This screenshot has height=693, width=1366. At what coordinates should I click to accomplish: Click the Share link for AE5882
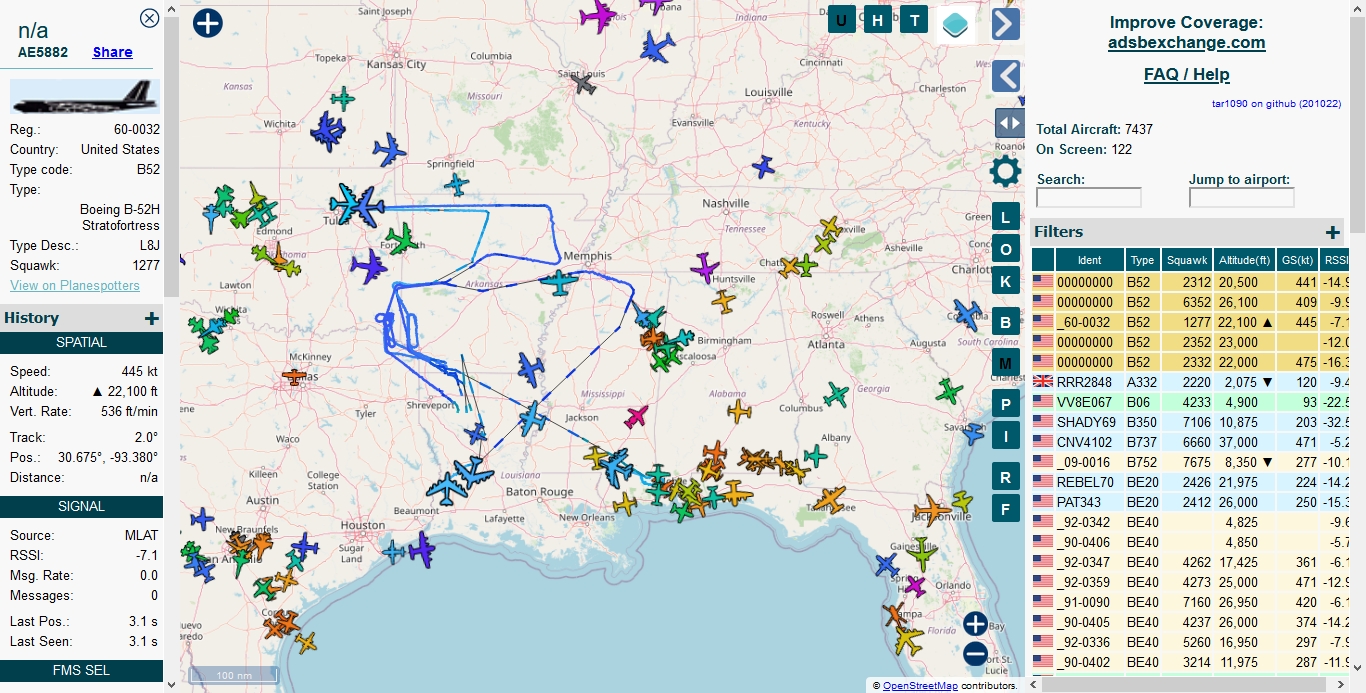[113, 52]
